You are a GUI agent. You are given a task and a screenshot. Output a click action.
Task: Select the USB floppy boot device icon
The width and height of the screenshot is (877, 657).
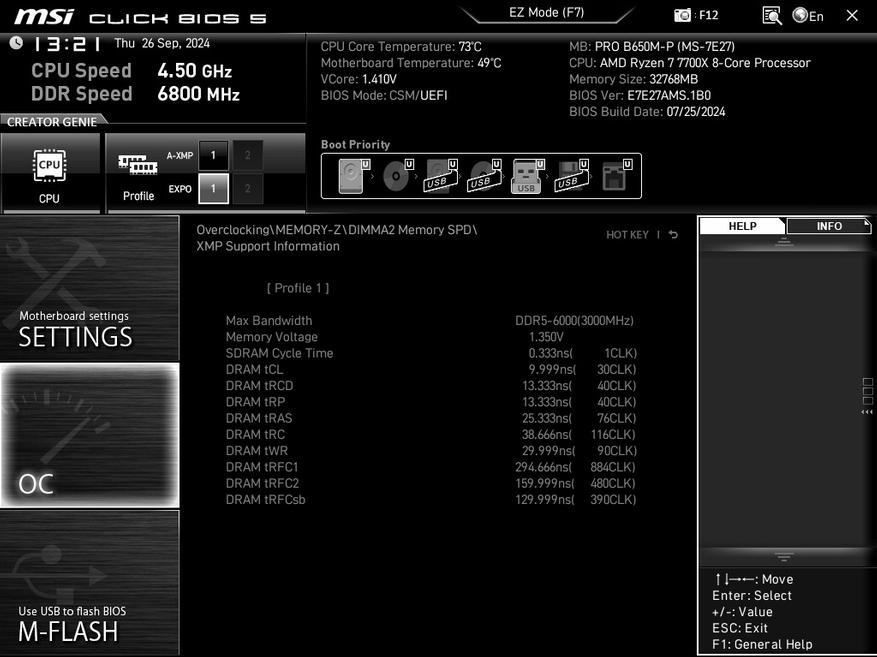[572, 176]
